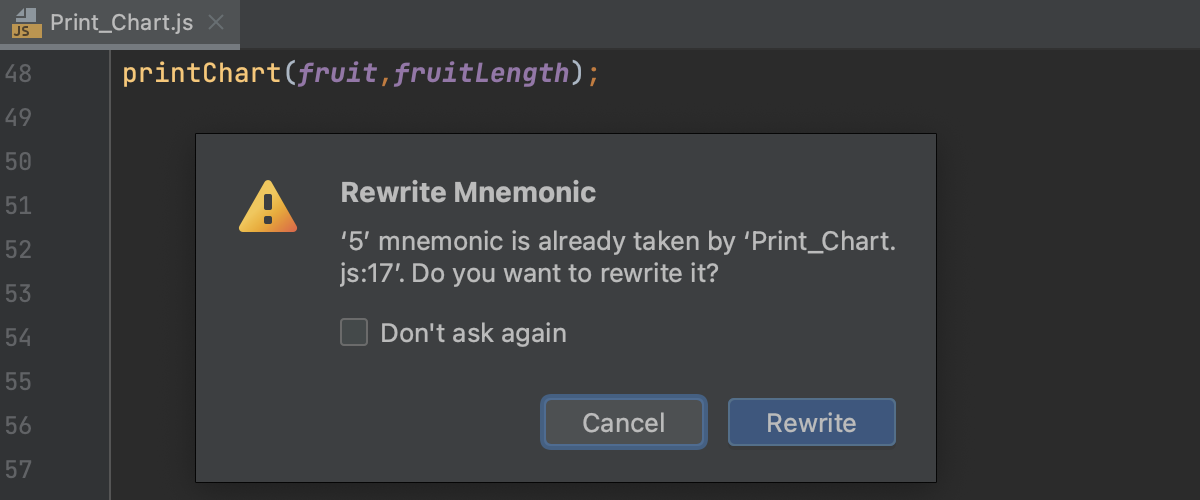Click line number 48 in gutter
The width and height of the screenshot is (1200, 500).
(x=18, y=74)
